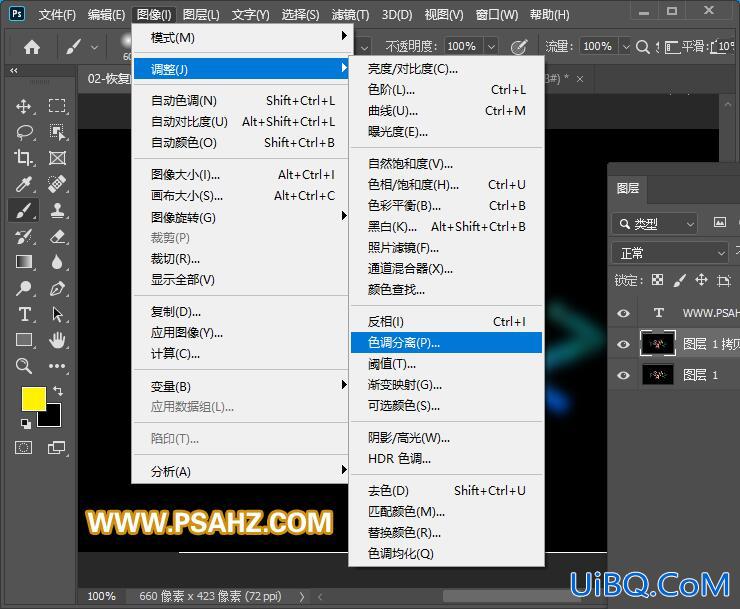The width and height of the screenshot is (740, 609).
Task: Select the Zoom tool
Action: tap(24, 366)
